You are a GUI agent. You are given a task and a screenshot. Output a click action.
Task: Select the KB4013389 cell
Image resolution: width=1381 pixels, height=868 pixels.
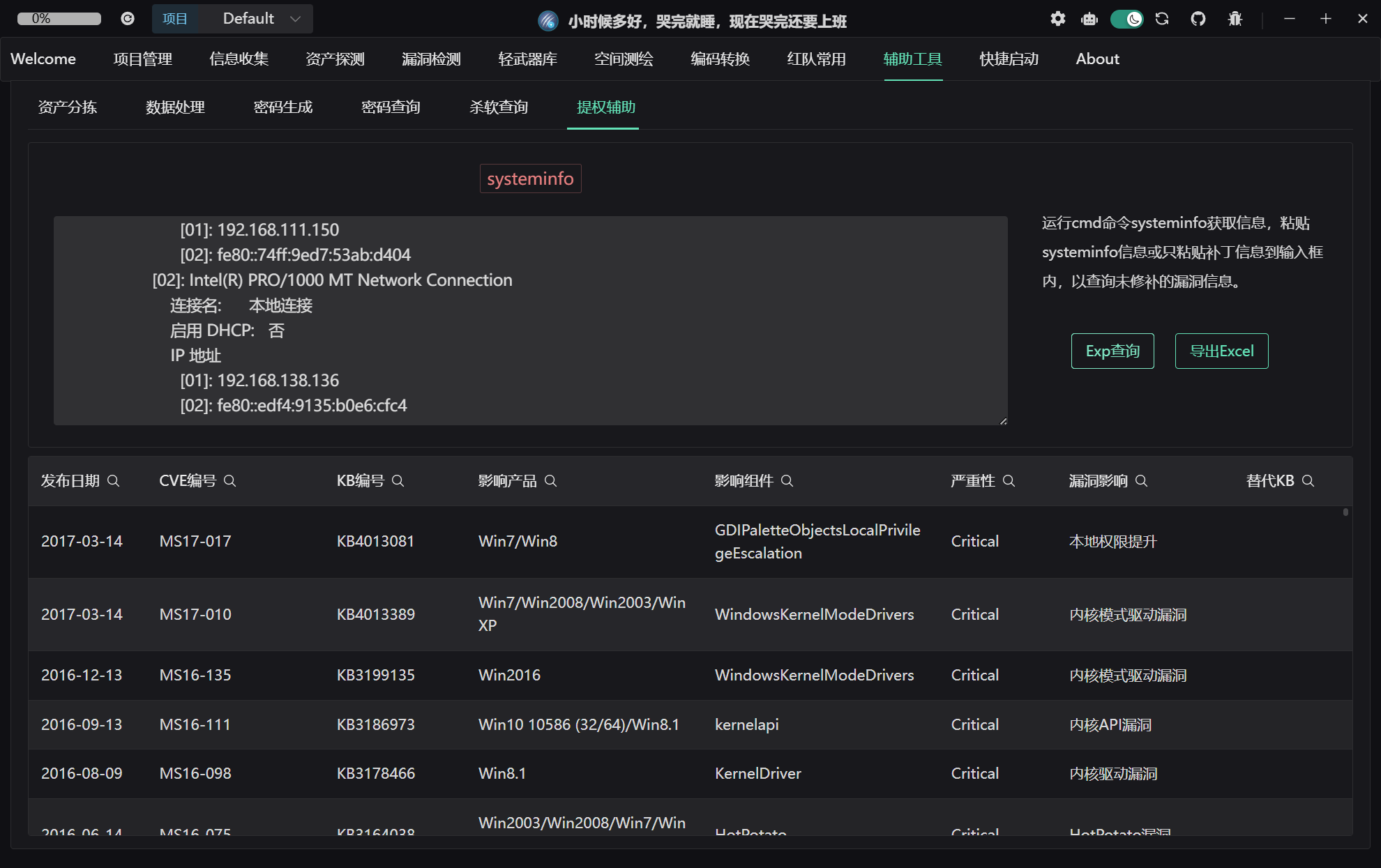tap(376, 615)
